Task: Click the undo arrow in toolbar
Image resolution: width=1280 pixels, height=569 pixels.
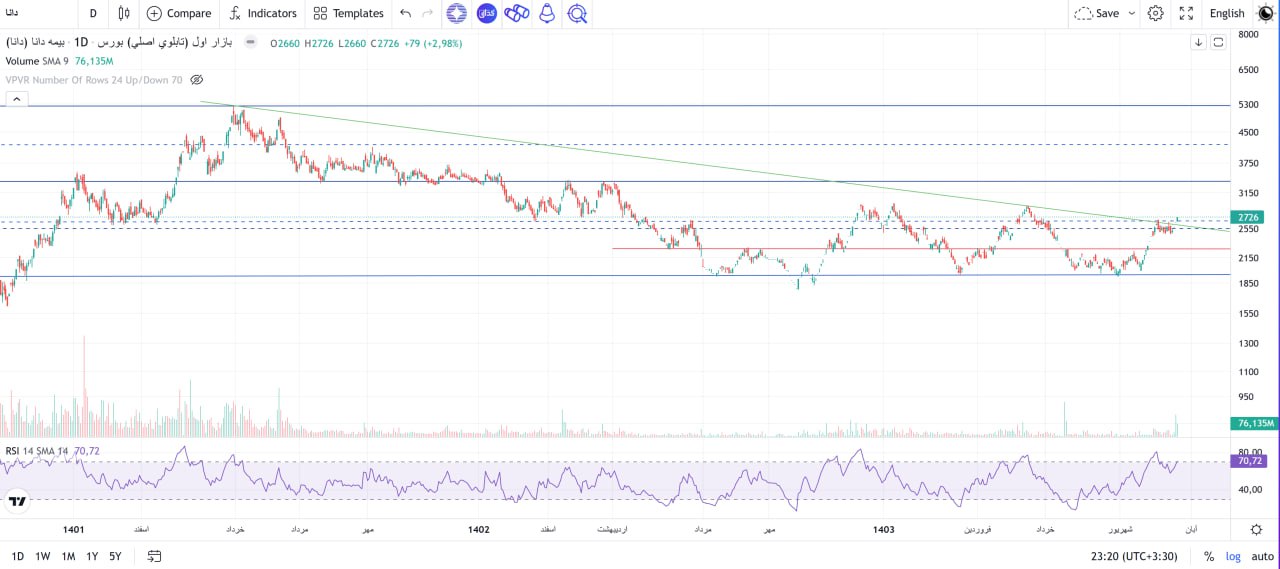Action: [405, 13]
